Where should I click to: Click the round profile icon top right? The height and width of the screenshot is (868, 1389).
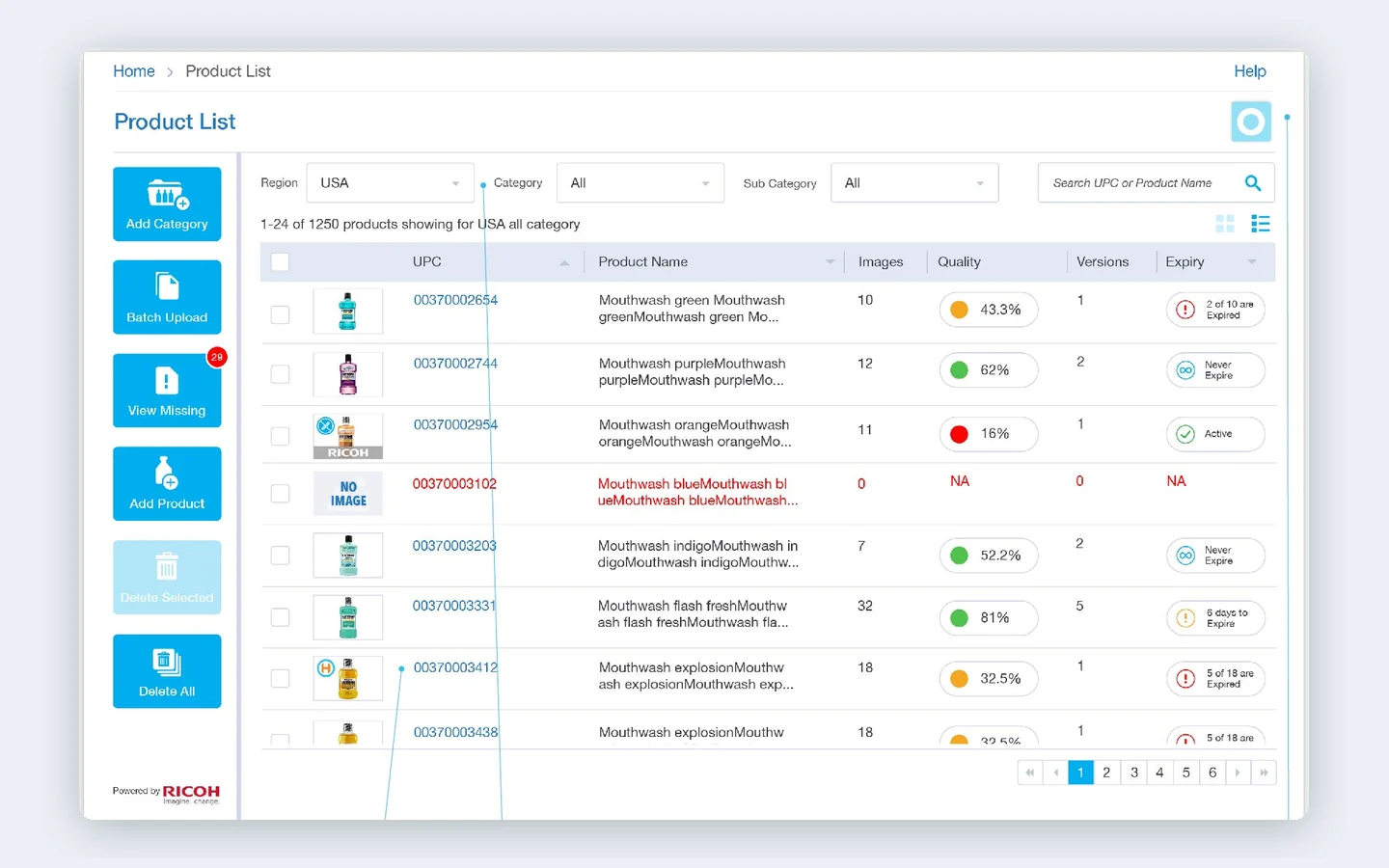1251,122
